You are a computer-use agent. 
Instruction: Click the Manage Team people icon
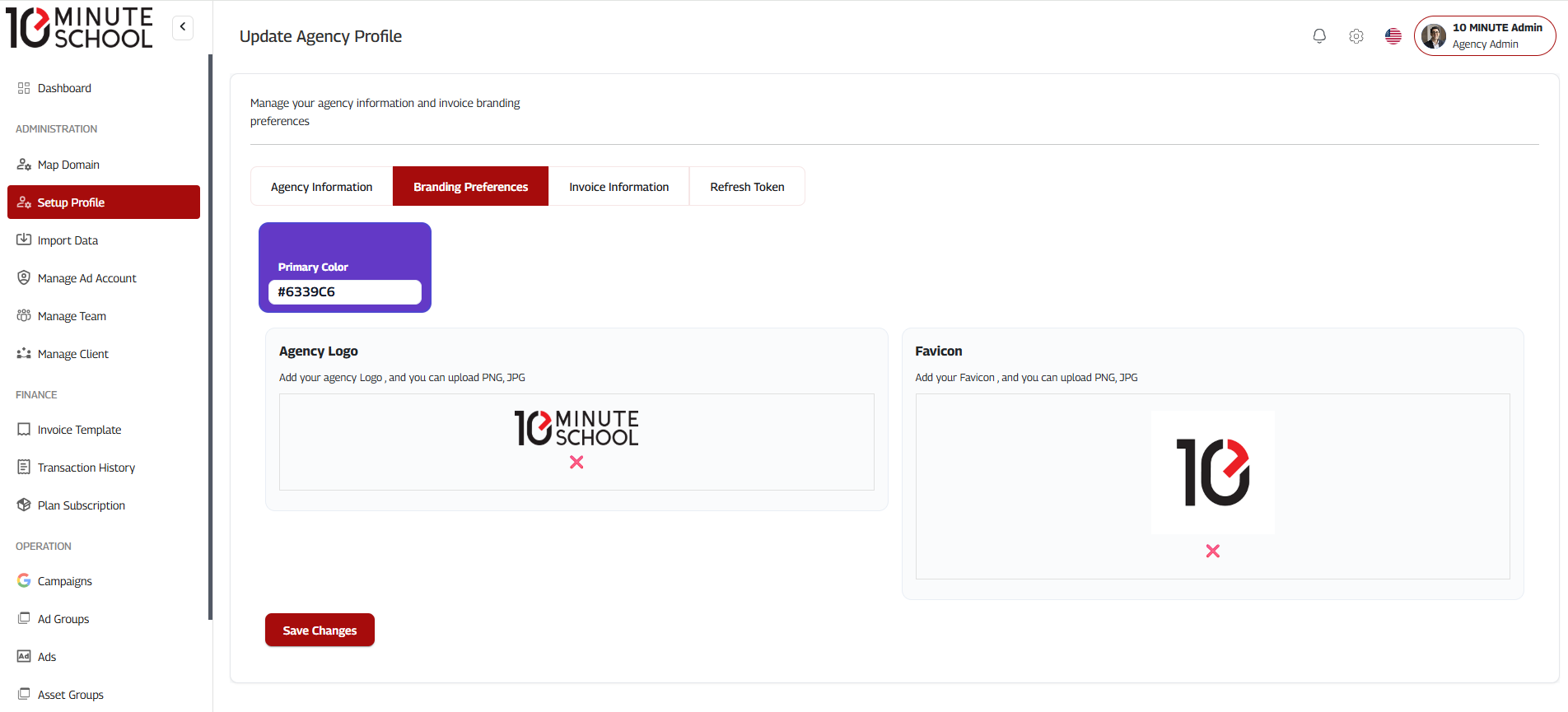24,315
